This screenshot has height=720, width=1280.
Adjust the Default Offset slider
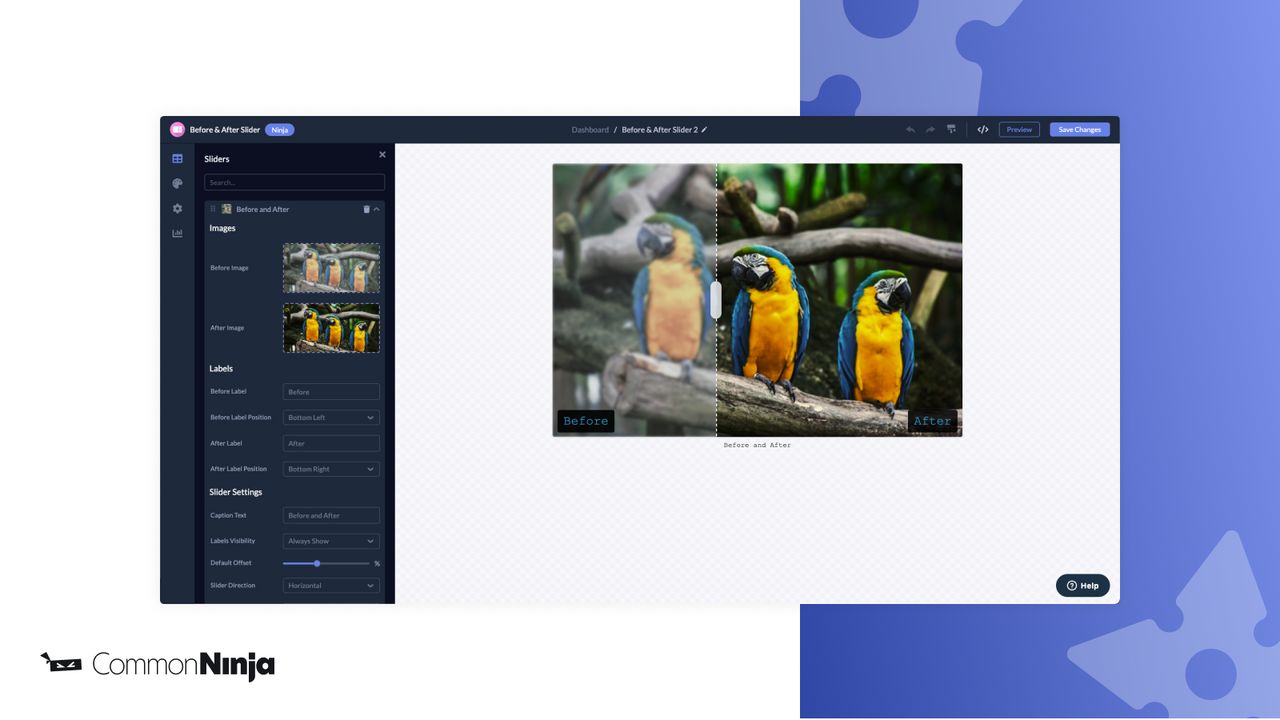pos(318,563)
